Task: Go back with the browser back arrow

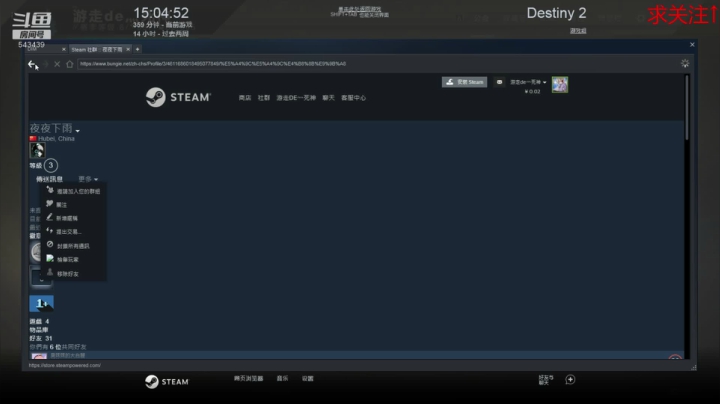Action: (x=31, y=64)
